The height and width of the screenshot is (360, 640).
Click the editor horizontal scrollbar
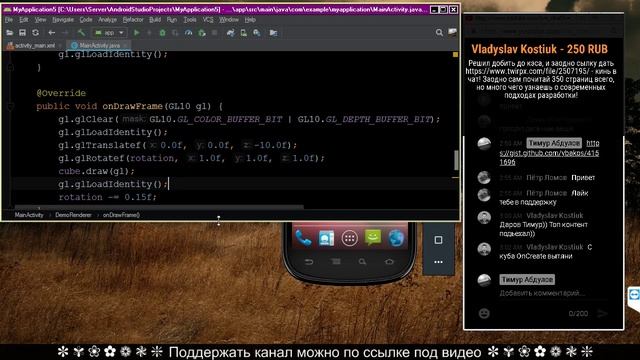click(159, 207)
